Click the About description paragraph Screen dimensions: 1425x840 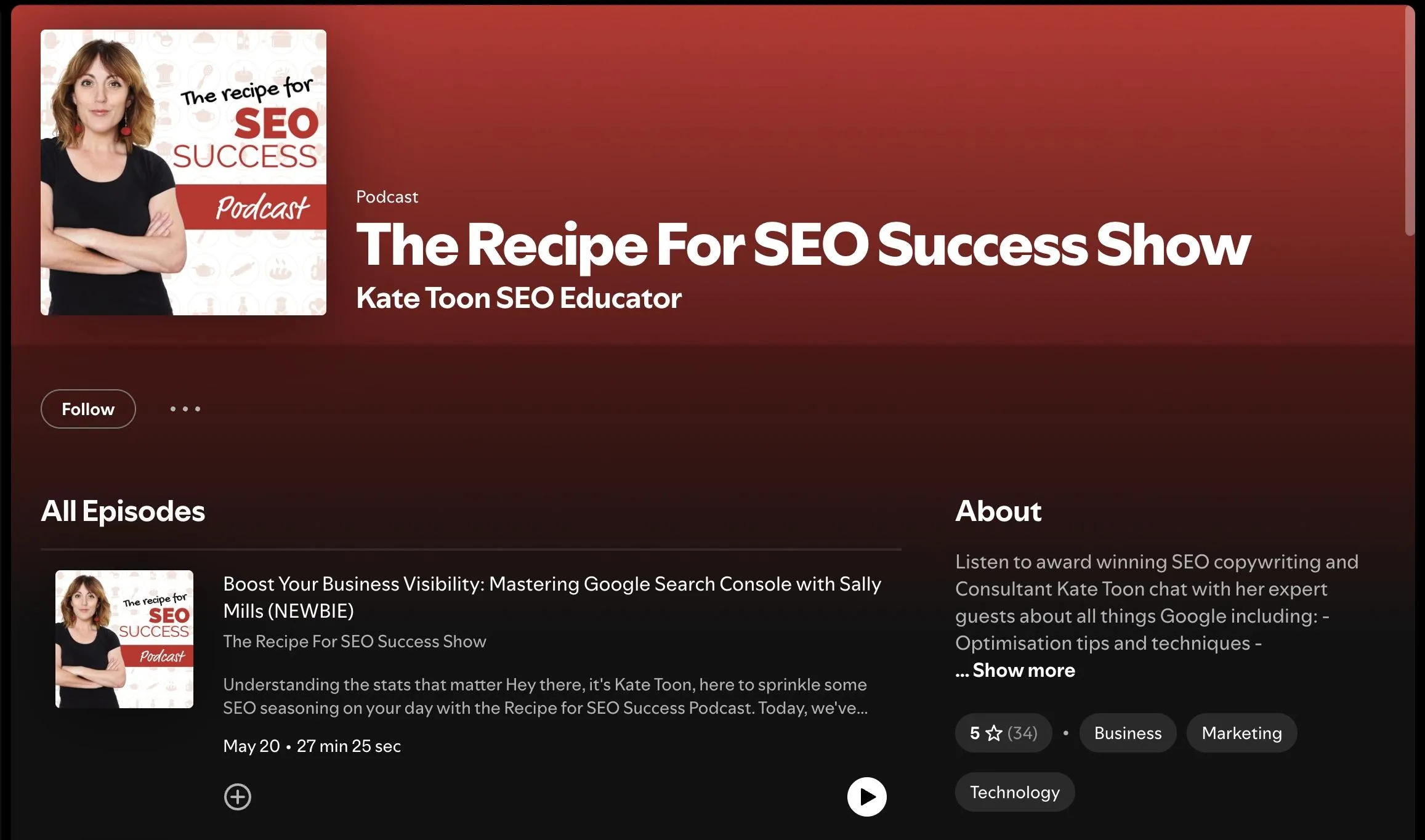tap(1157, 602)
